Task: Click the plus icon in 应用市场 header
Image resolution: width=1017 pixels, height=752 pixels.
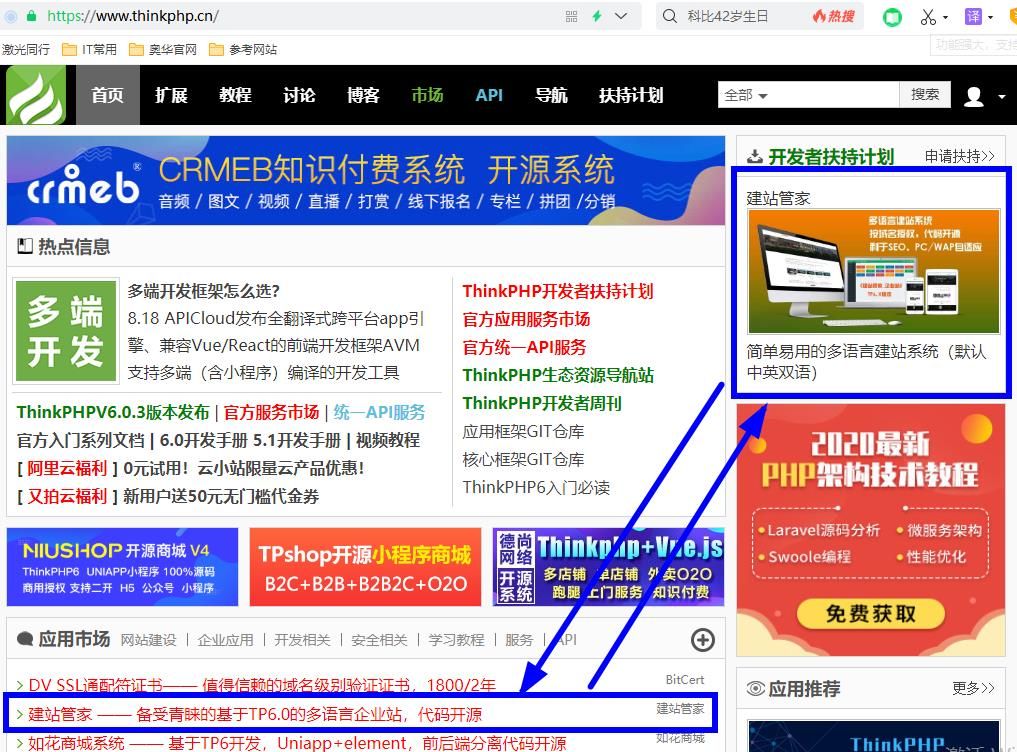Action: (702, 640)
